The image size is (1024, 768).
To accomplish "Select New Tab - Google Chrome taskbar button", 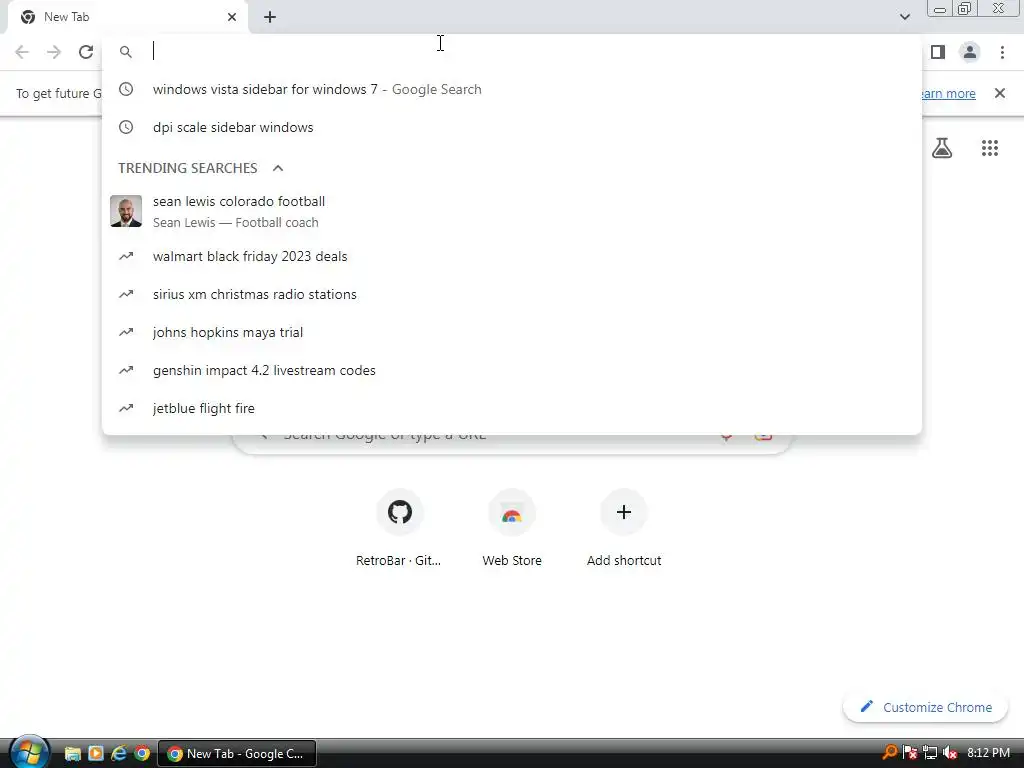I will (237, 754).
